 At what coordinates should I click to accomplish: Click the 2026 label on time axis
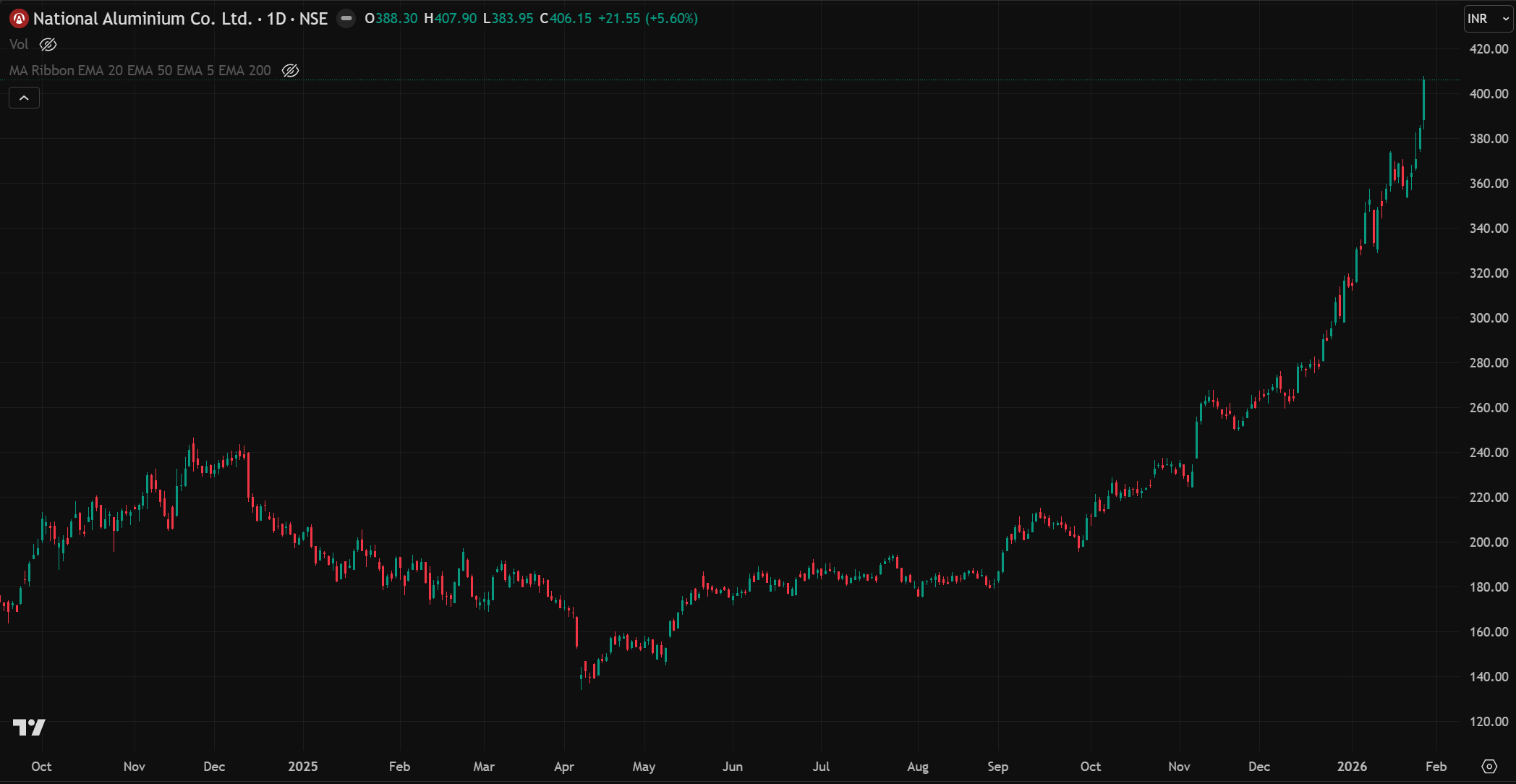pos(1351,767)
